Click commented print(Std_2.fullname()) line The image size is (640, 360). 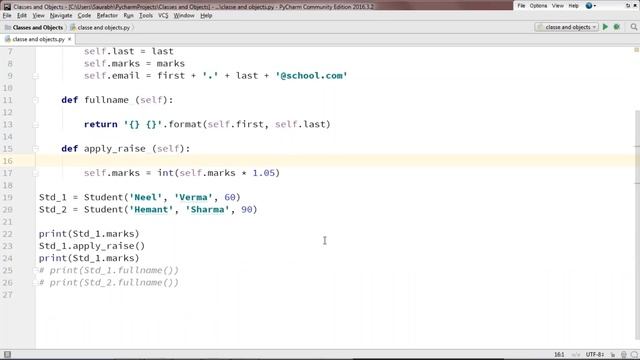(x=109, y=282)
